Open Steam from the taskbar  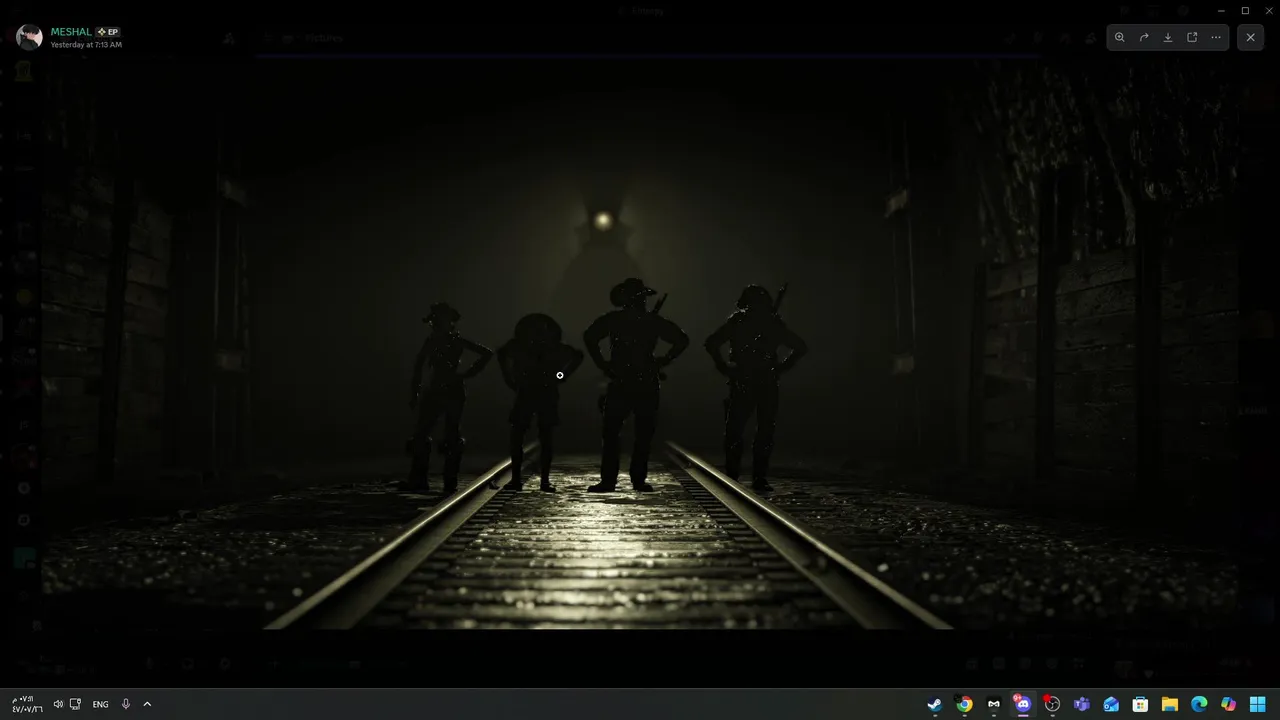pos(934,704)
